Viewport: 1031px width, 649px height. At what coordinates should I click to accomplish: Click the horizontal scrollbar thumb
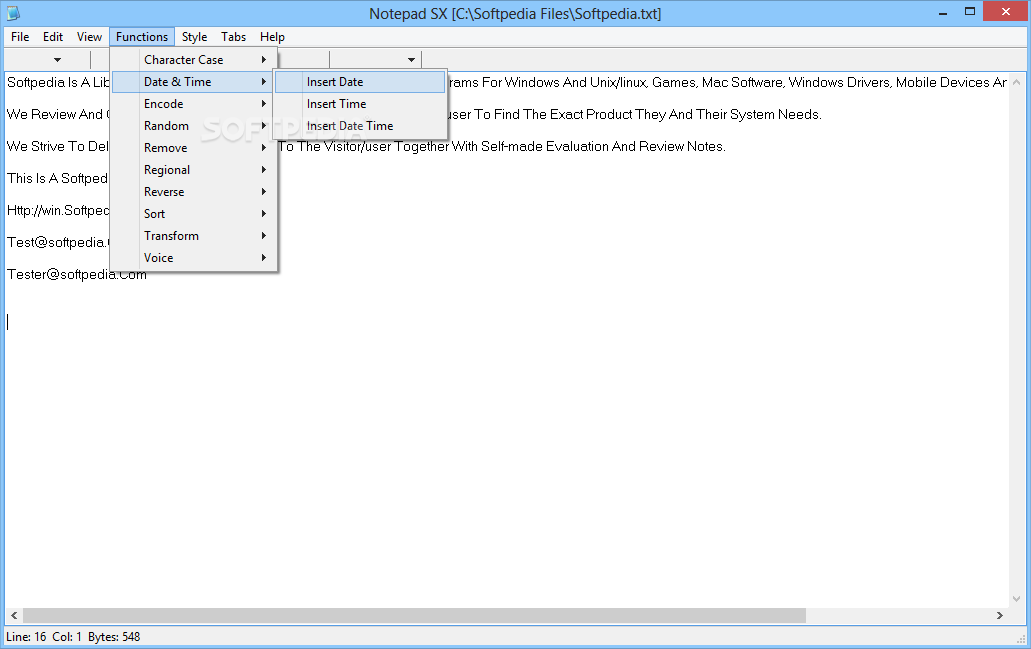414,615
